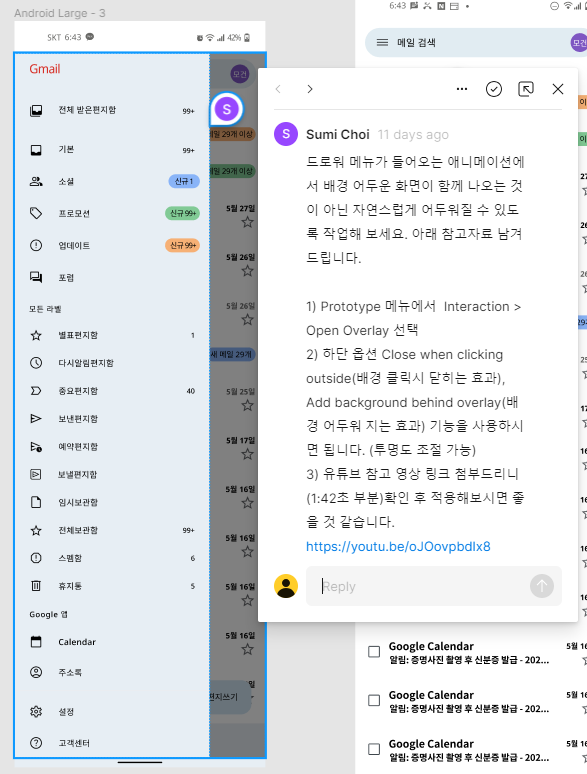Open the 포럼 chat bubbles icon
Screen dimensions: 587x774
point(36,277)
